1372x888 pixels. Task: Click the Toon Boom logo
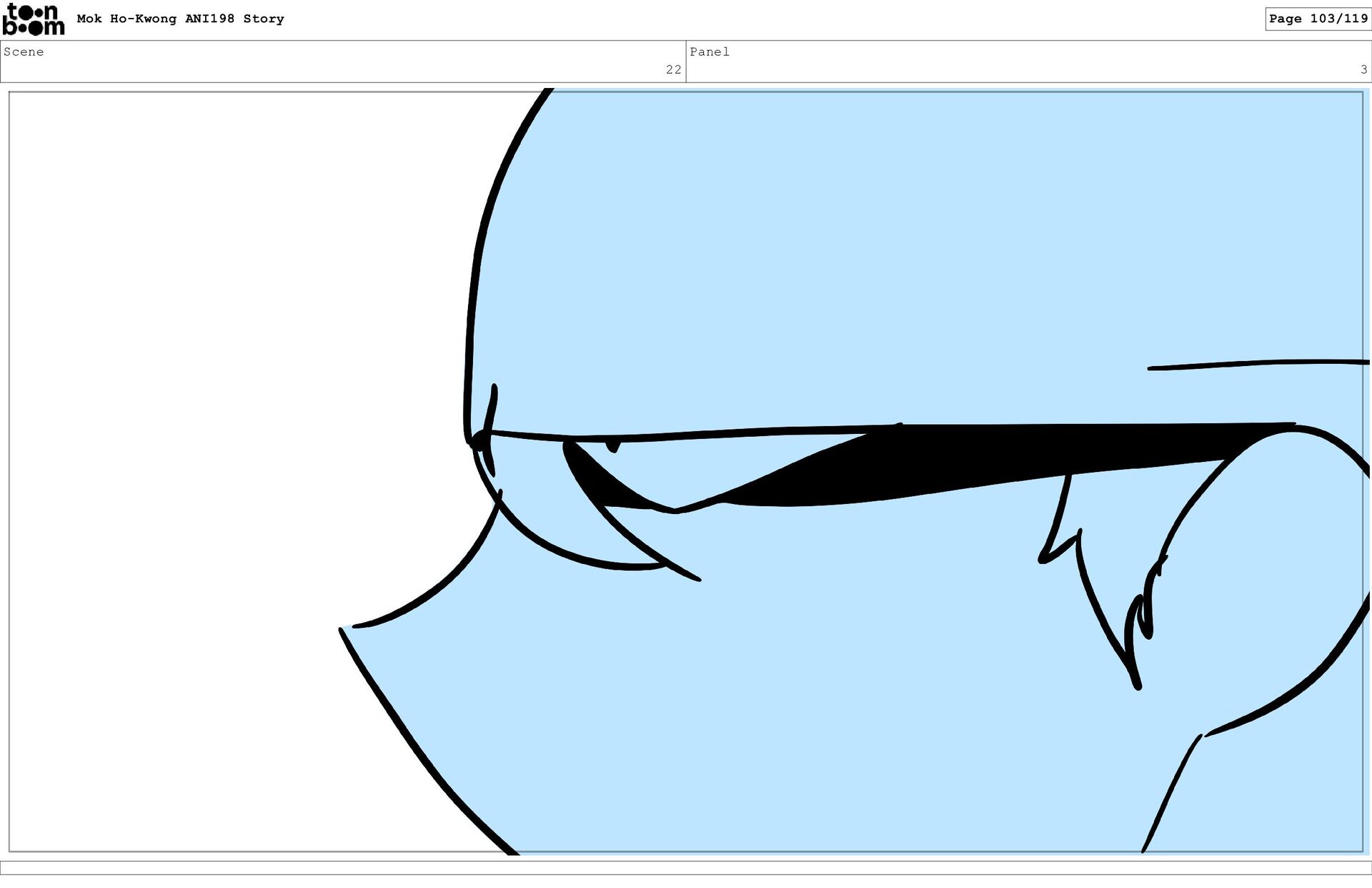coord(34,19)
